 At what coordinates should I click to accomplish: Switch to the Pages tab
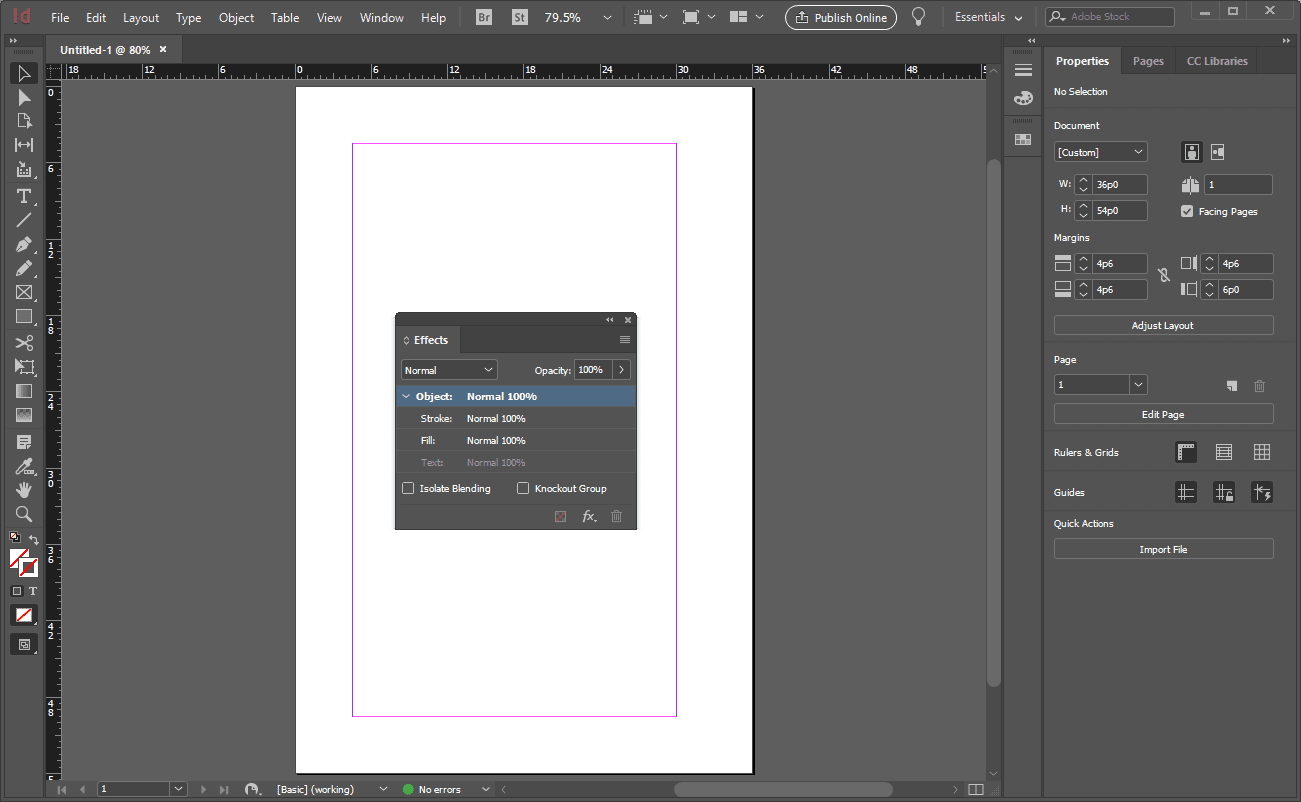click(x=1147, y=61)
